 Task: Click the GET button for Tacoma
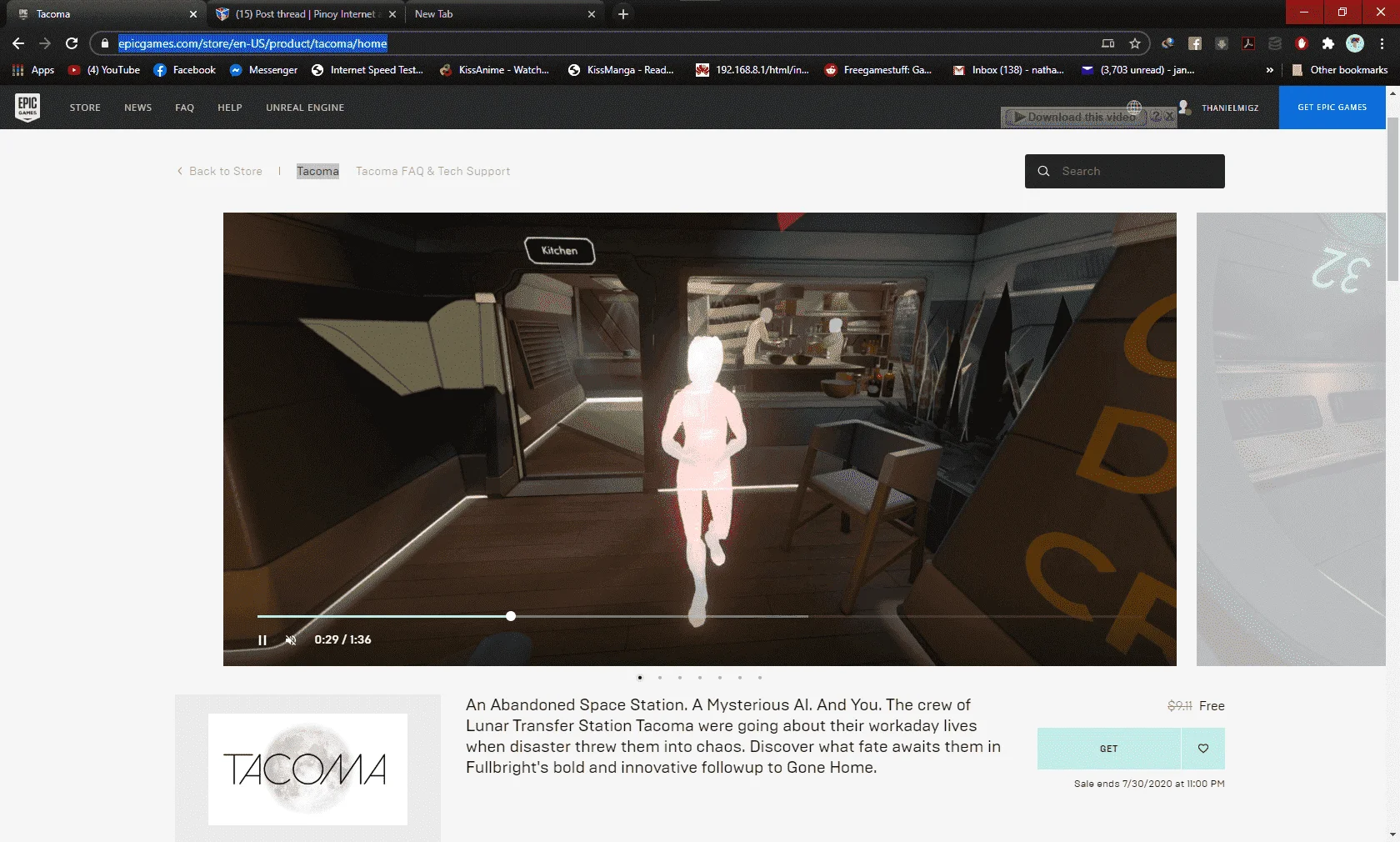[x=1109, y=749]
